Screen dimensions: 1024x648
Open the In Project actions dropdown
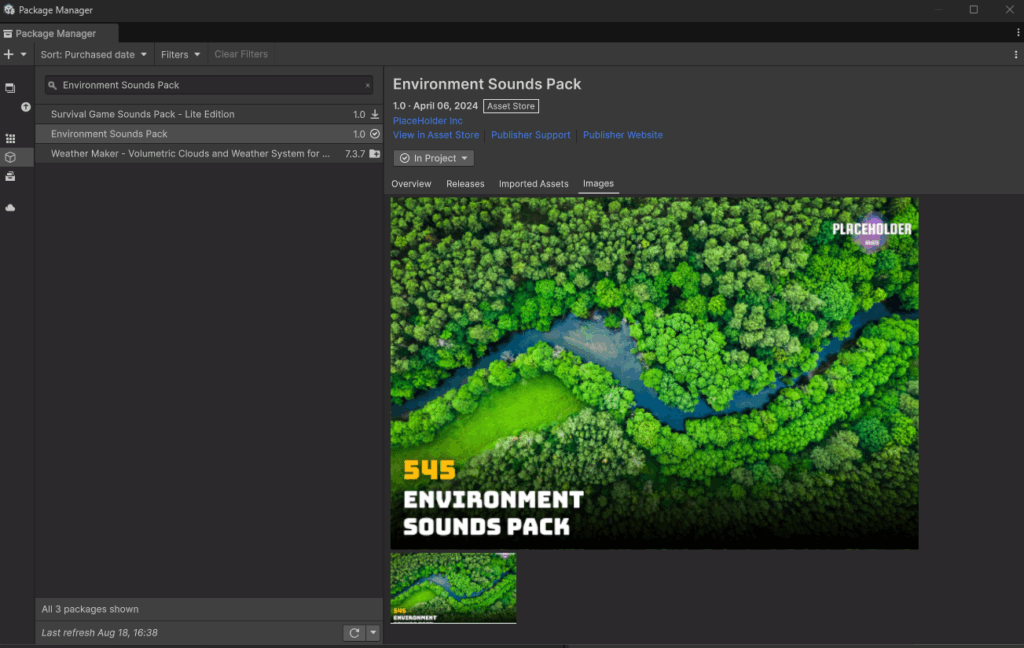pyautogui.click(x=434, y=158)
